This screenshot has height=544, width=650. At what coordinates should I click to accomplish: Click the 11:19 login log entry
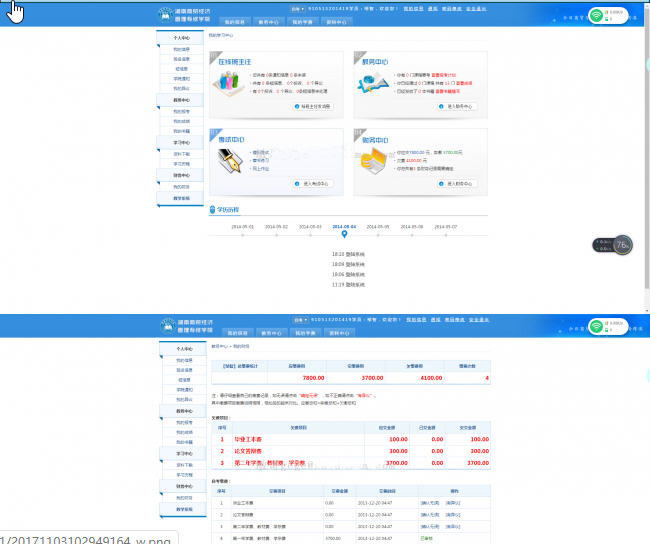pos(348,284)
